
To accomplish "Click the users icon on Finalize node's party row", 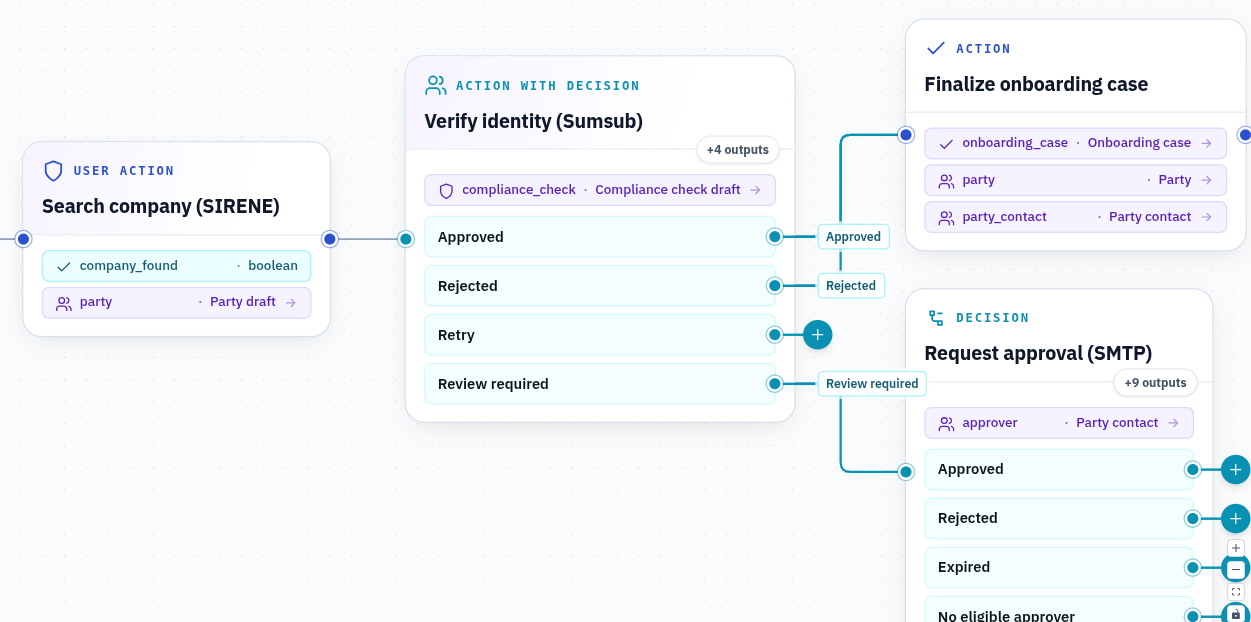I will (x=946, y=180).
